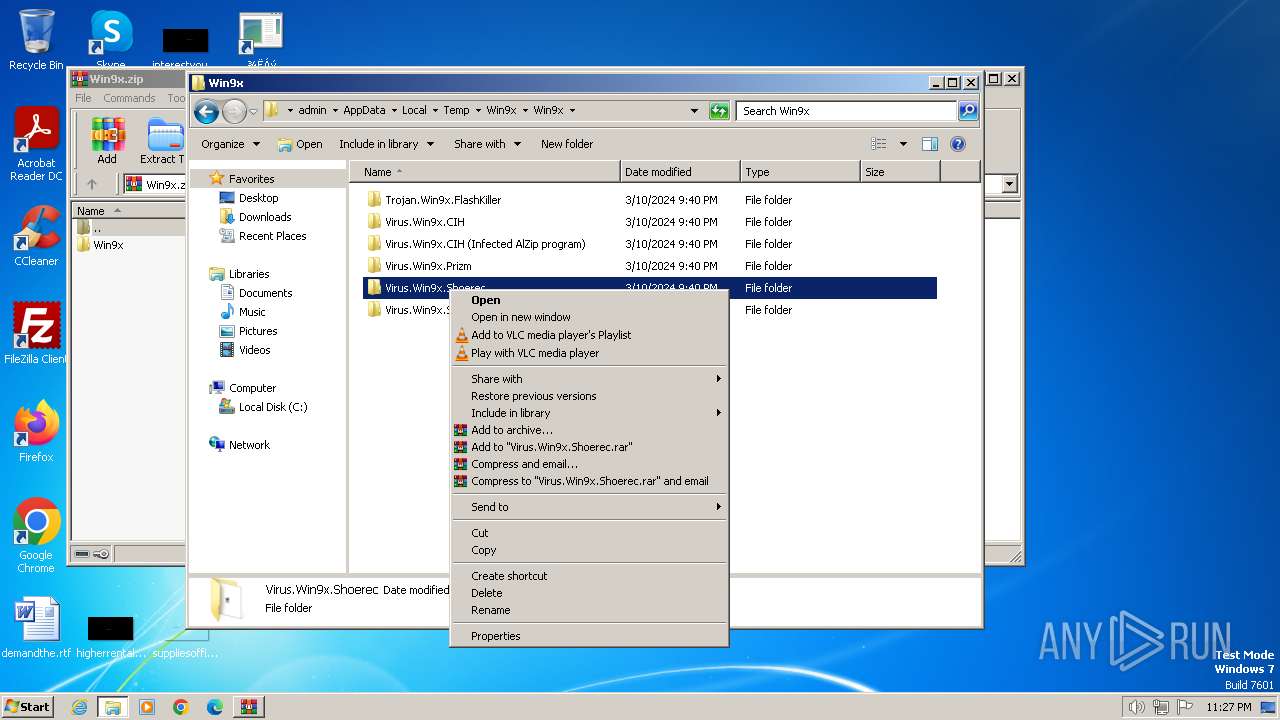Click the Explorer Back navigation arrow

click(206, 111)
